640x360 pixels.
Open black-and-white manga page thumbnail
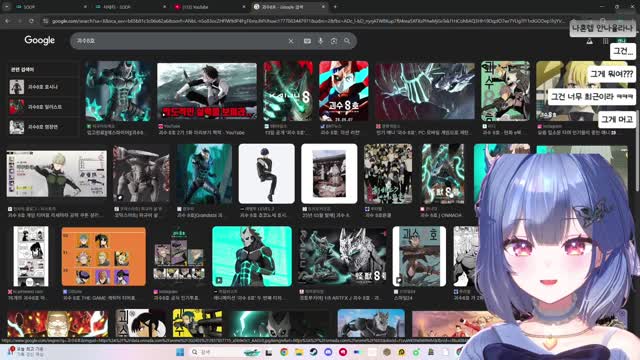(x=31, y=256)
